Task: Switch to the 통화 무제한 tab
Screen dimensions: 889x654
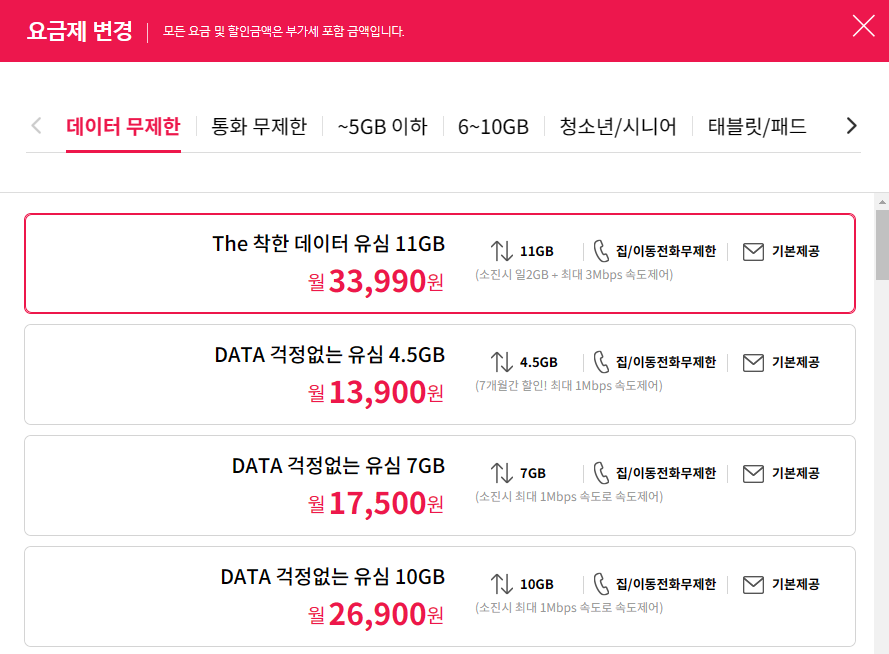Action: [x=259, y=126]
